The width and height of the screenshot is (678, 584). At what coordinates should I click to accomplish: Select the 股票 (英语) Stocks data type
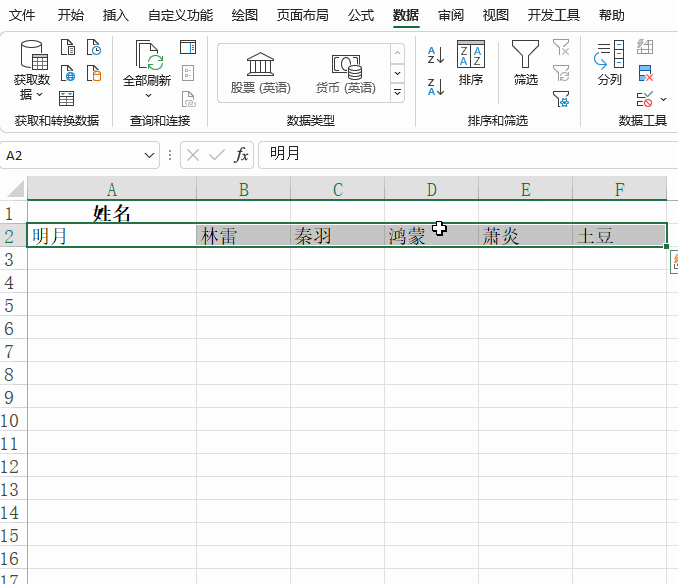(260, 73)
